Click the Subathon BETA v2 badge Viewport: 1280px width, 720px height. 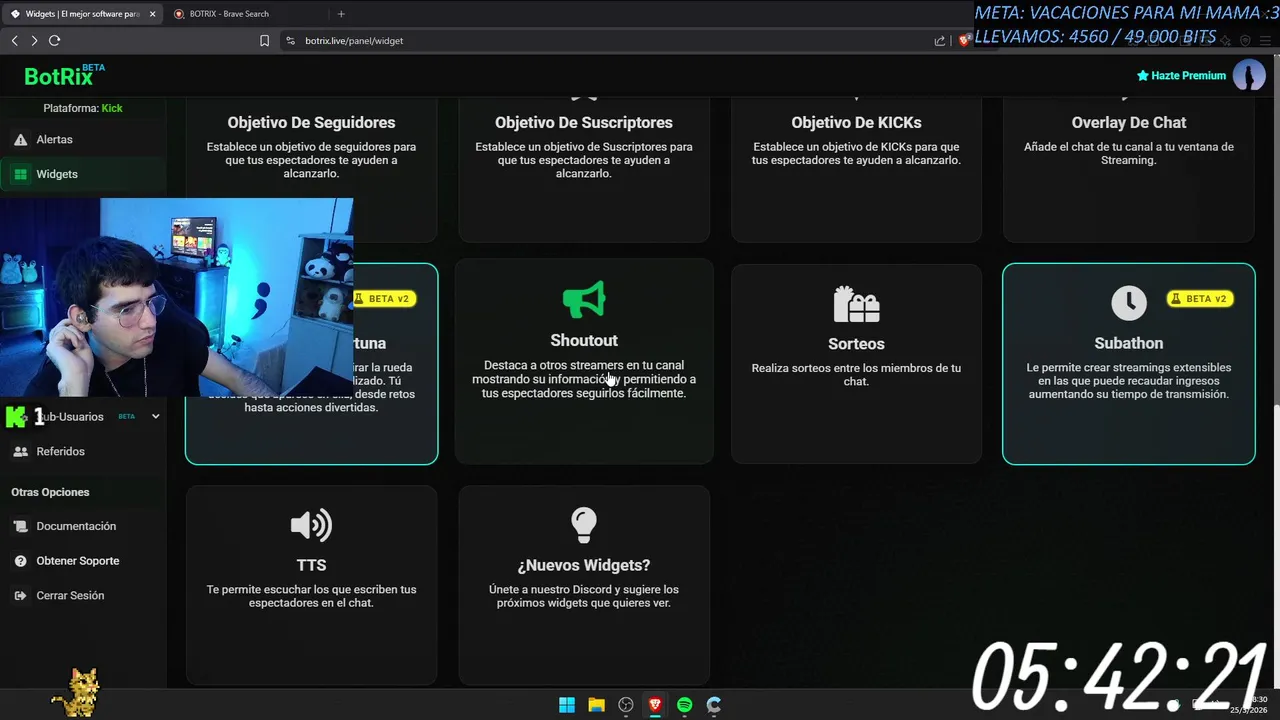click(1199, 299)
